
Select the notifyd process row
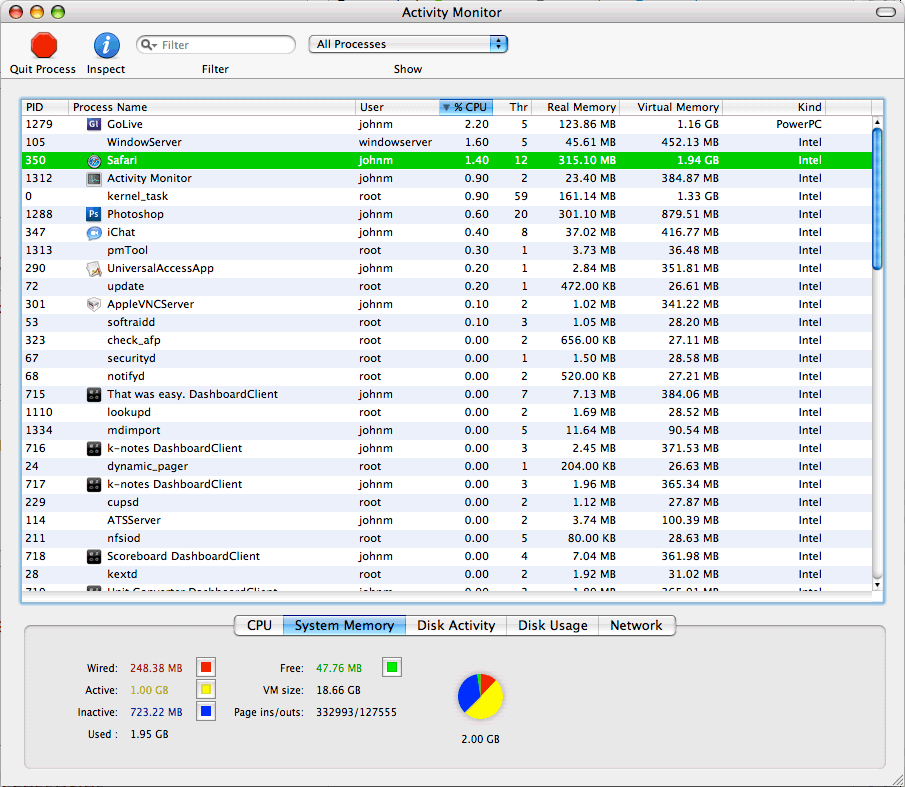(x=447, y=376)
